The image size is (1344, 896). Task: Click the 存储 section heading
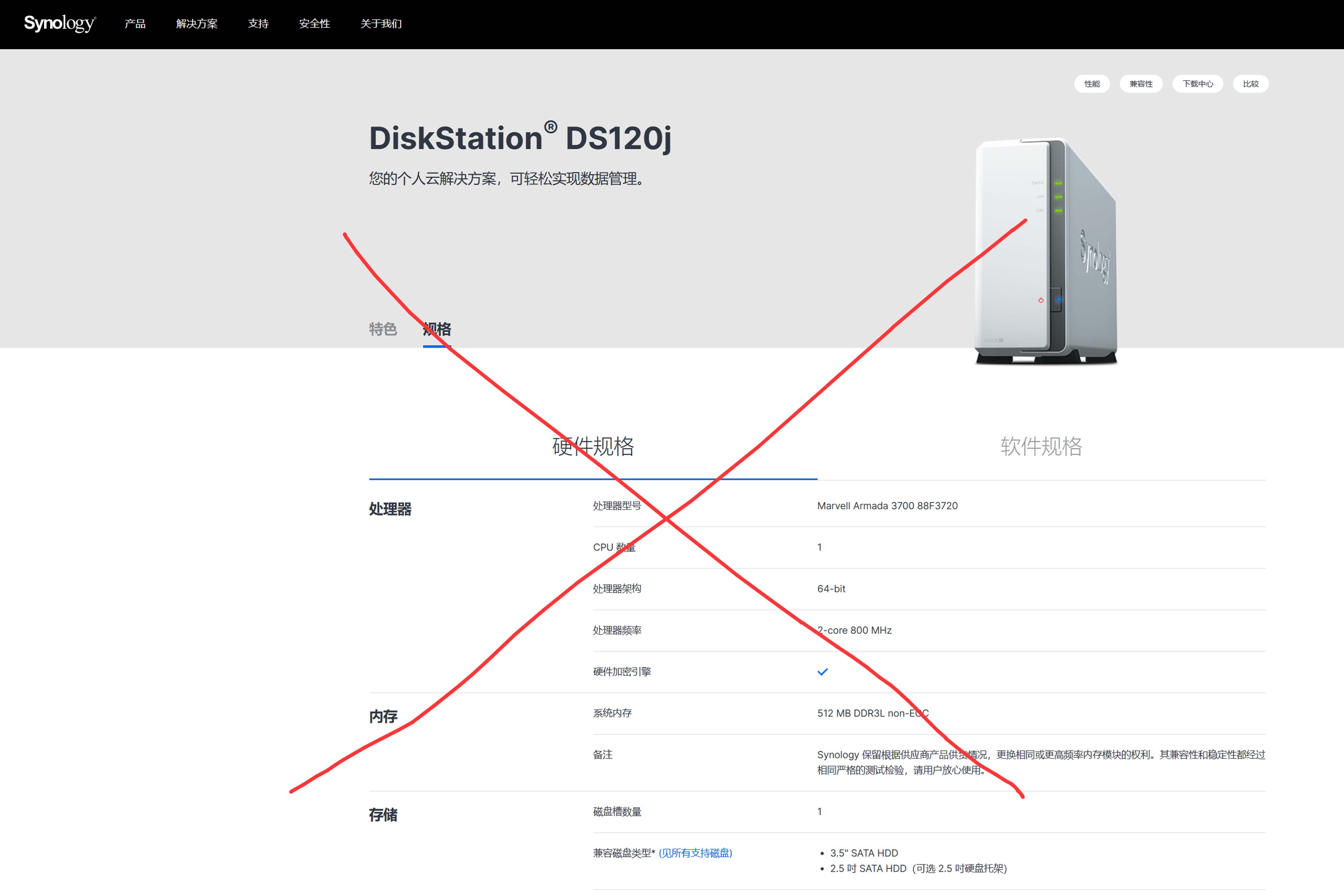[383, 814]
